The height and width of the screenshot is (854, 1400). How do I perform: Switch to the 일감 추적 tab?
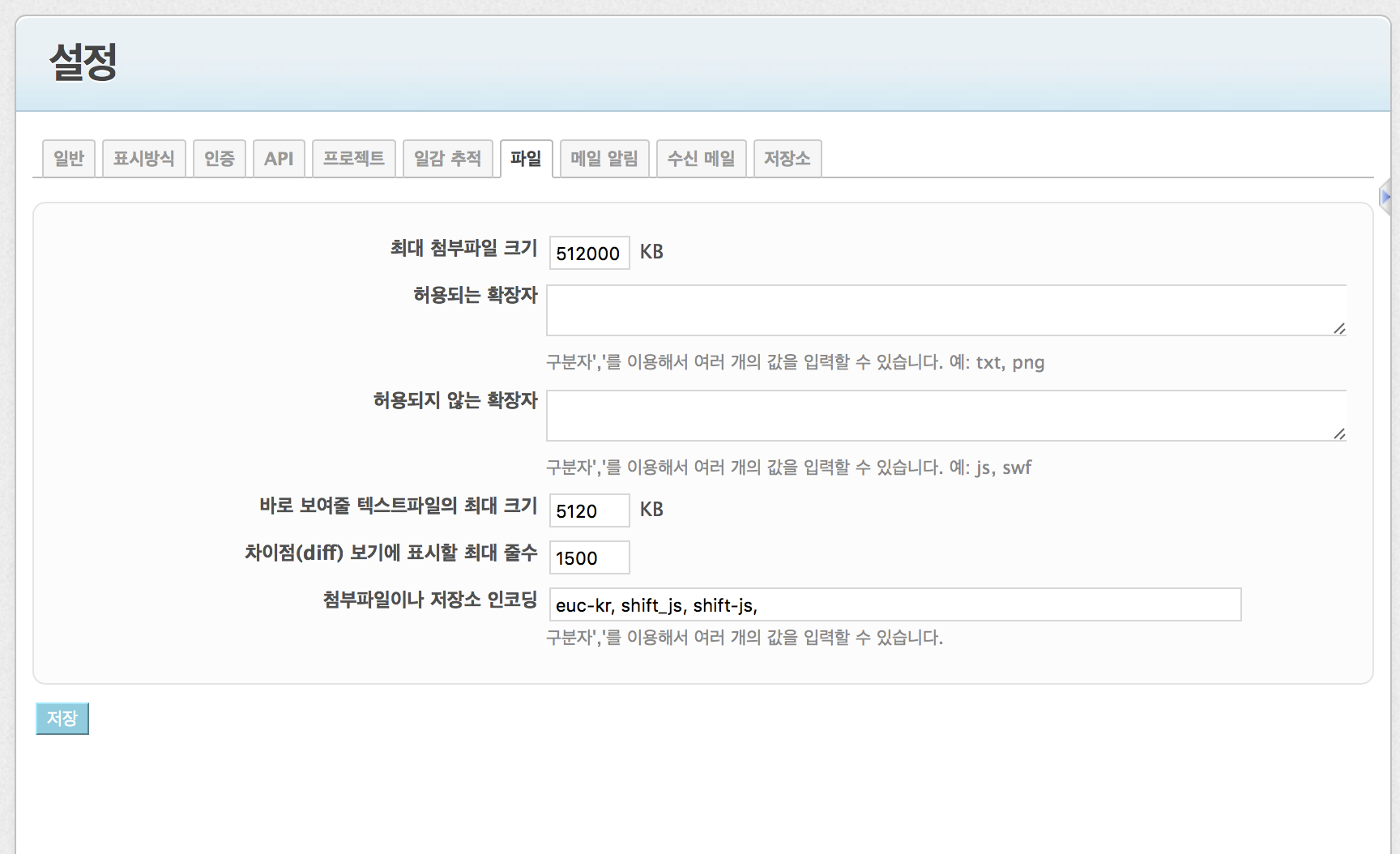447,159
